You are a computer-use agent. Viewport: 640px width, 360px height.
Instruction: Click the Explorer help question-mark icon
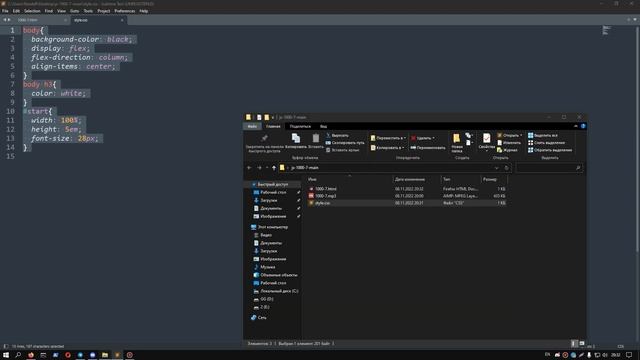point(583,127)
